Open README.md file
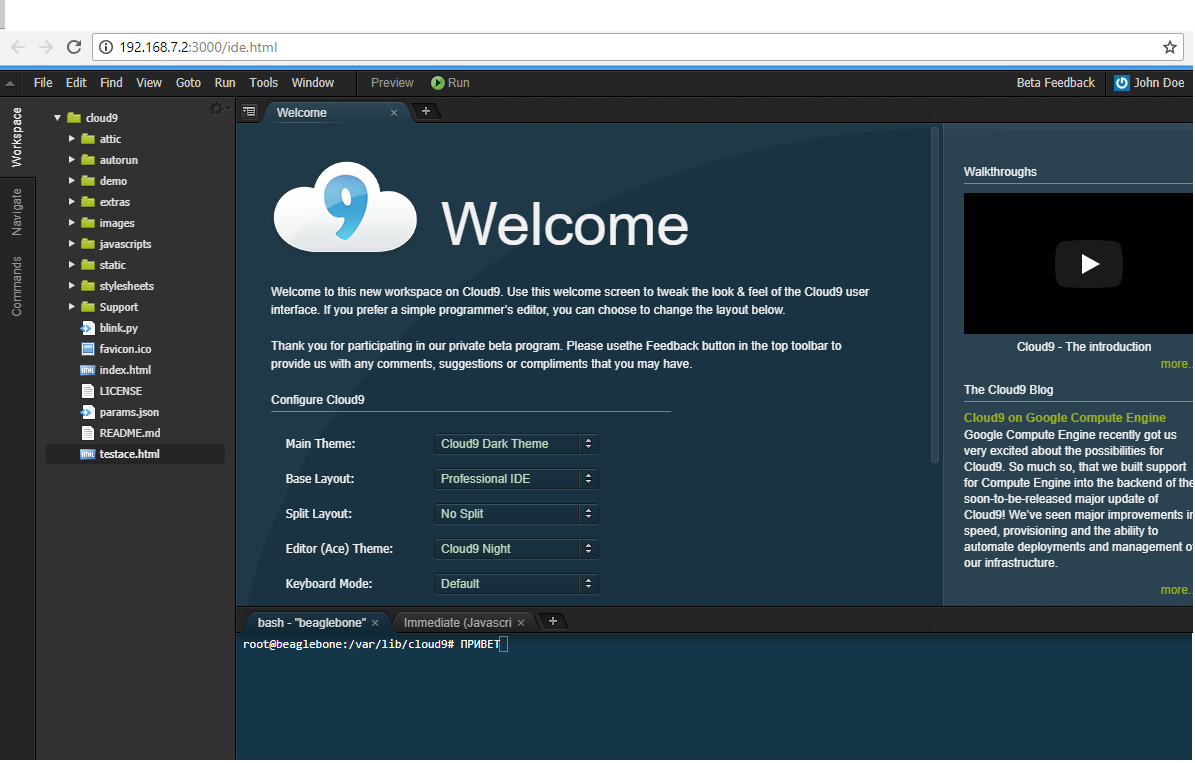 coord(130,433)
